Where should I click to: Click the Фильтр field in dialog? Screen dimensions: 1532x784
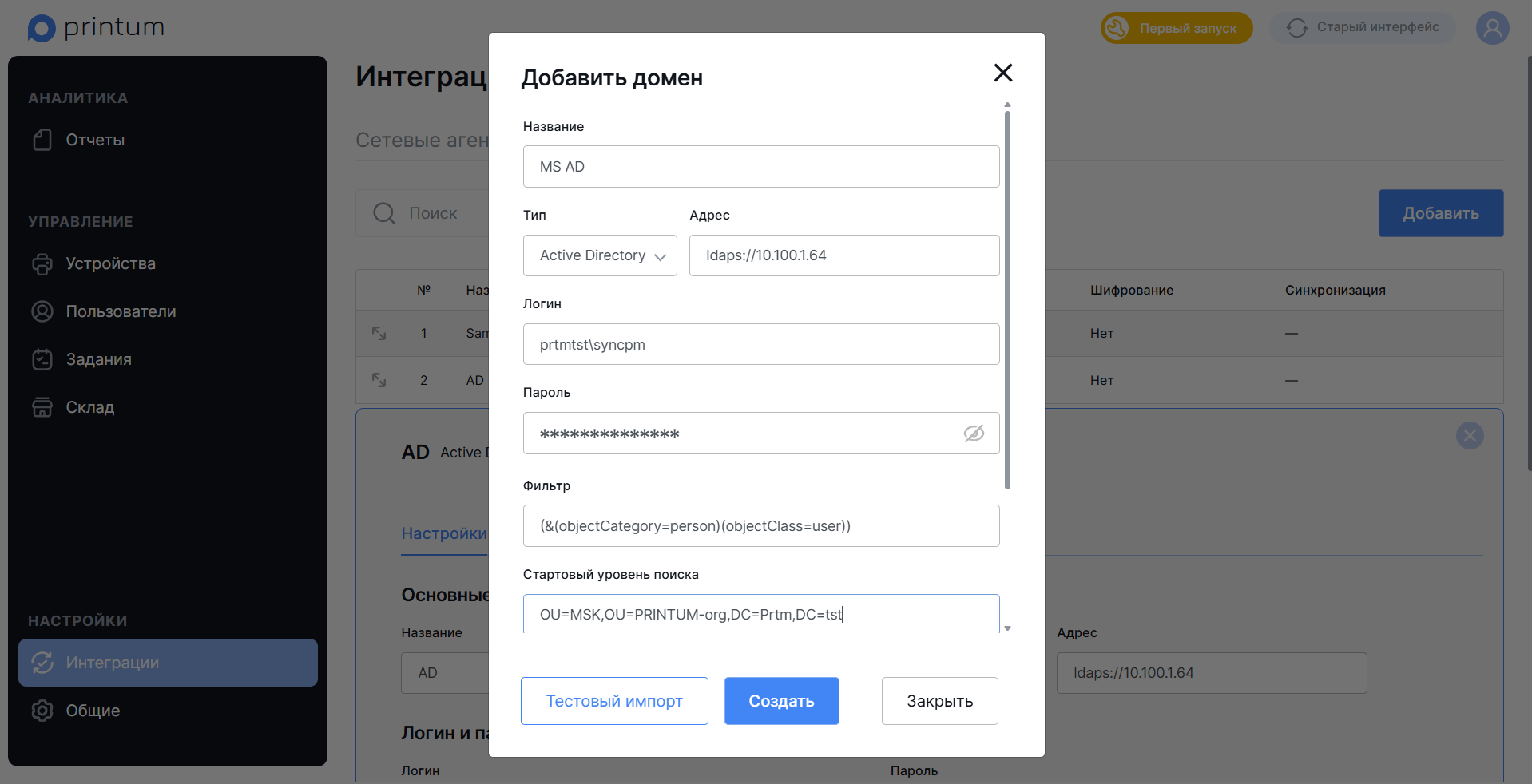tap(761, 525)
